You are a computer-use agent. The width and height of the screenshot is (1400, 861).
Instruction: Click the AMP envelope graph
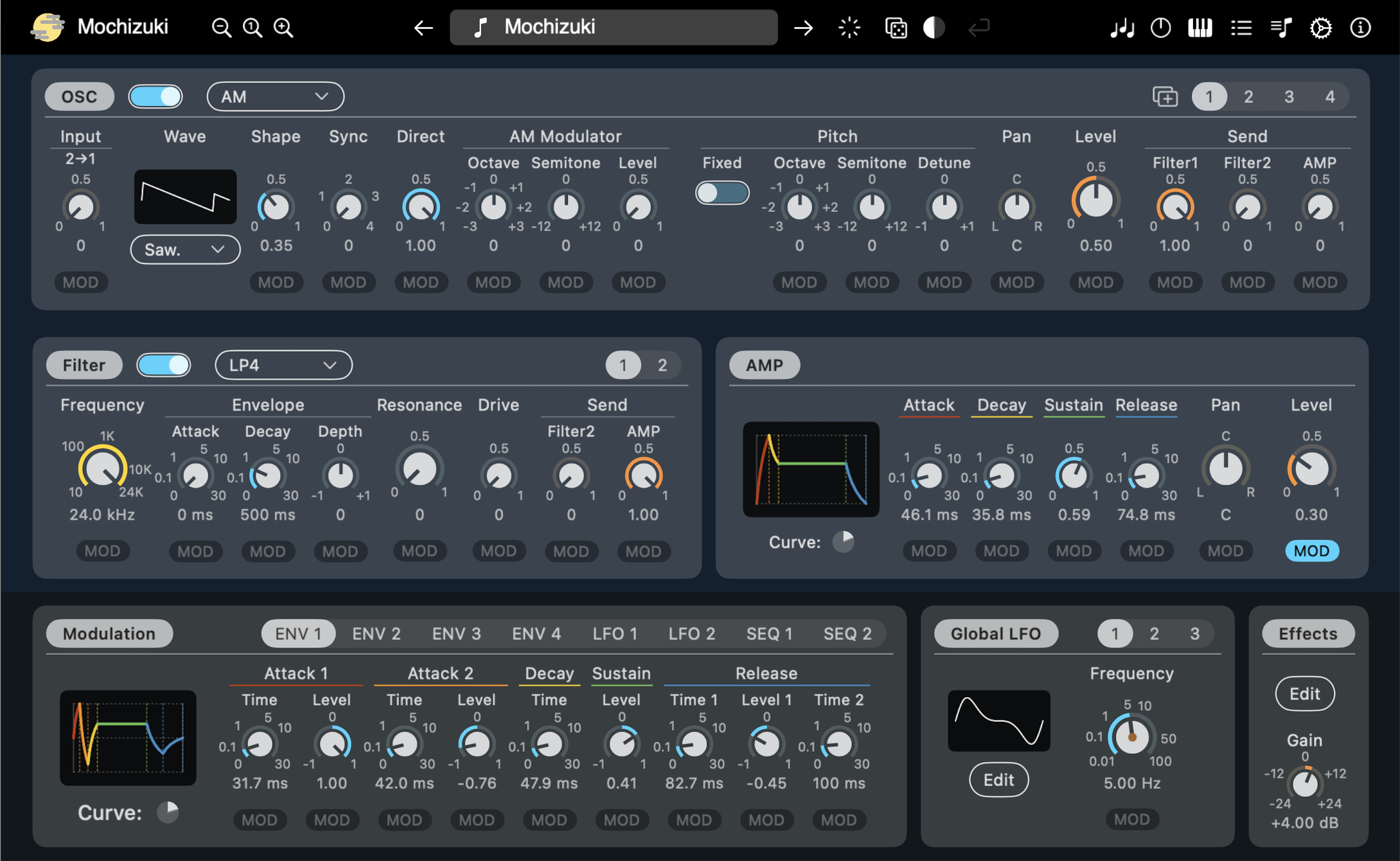tap(811, 469)
